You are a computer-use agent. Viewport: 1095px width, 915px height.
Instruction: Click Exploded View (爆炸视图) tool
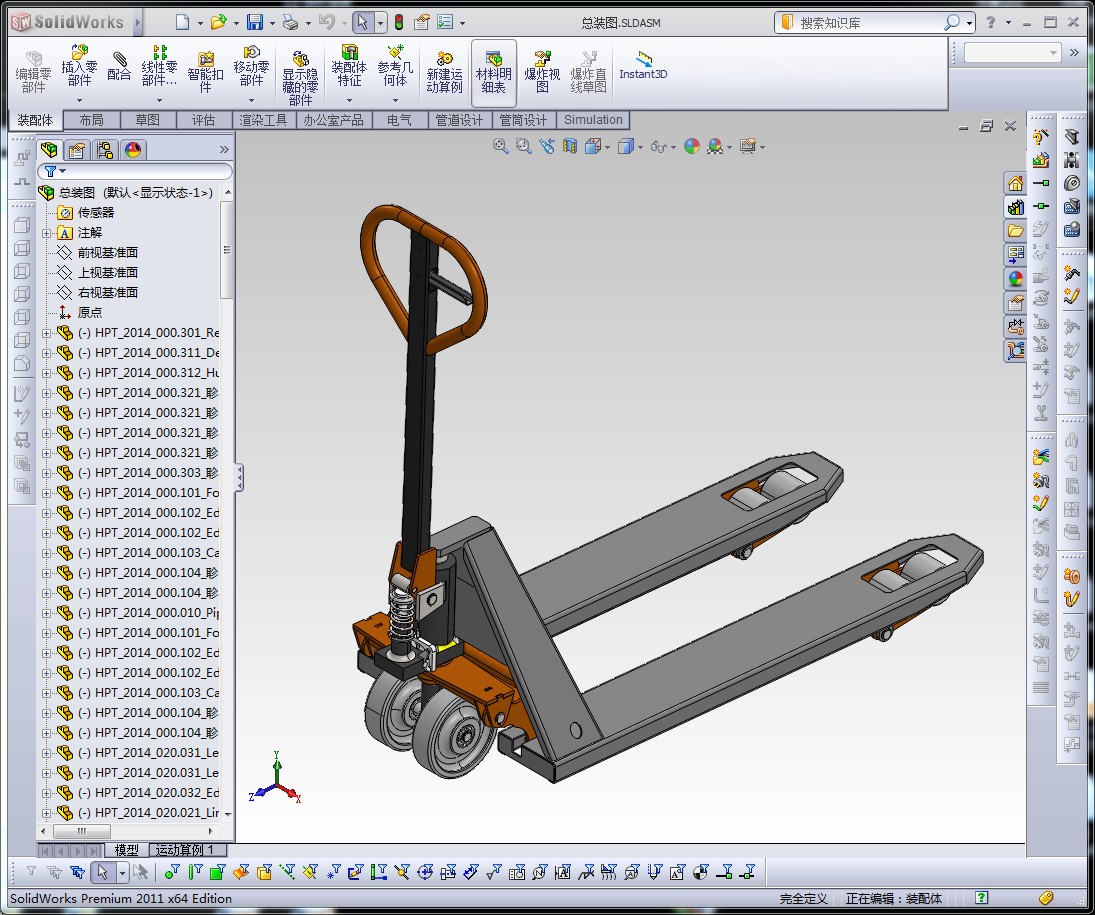542,71
